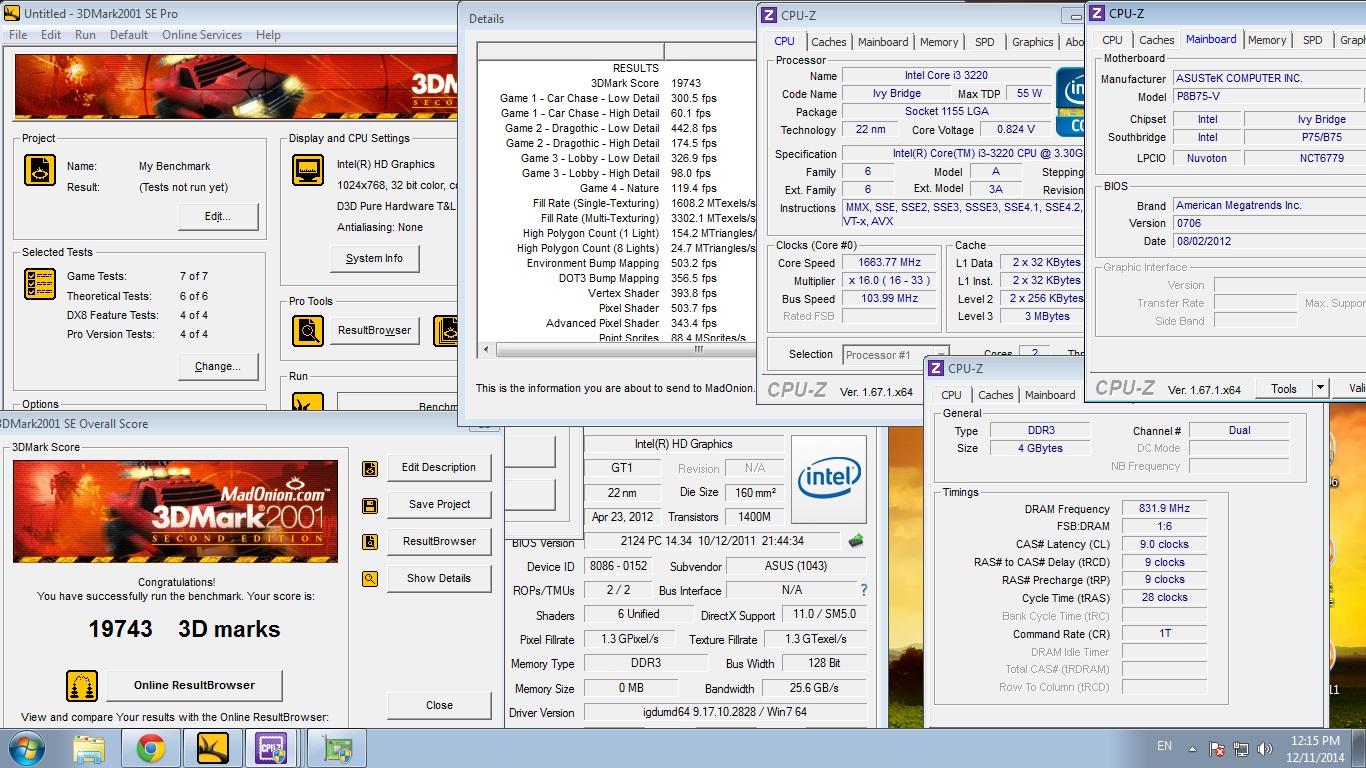This screenshot has height=768, width=1366.
Task: Click ResultBrowser button in Pro Tools
Action: (x=375, y=331)
